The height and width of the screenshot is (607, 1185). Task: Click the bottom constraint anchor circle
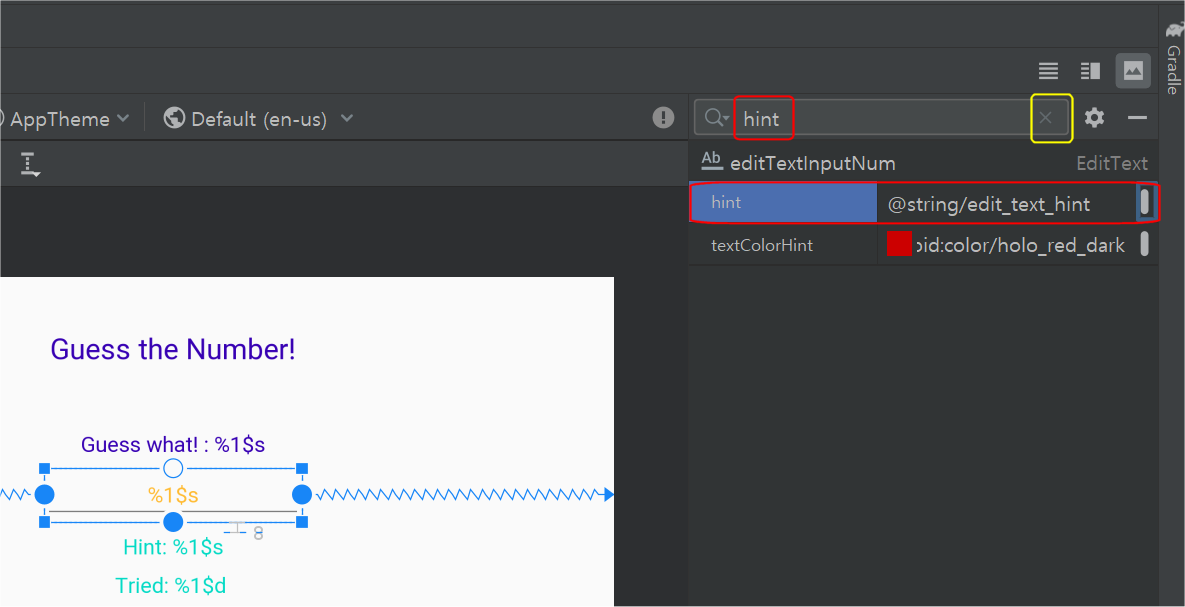173,522
